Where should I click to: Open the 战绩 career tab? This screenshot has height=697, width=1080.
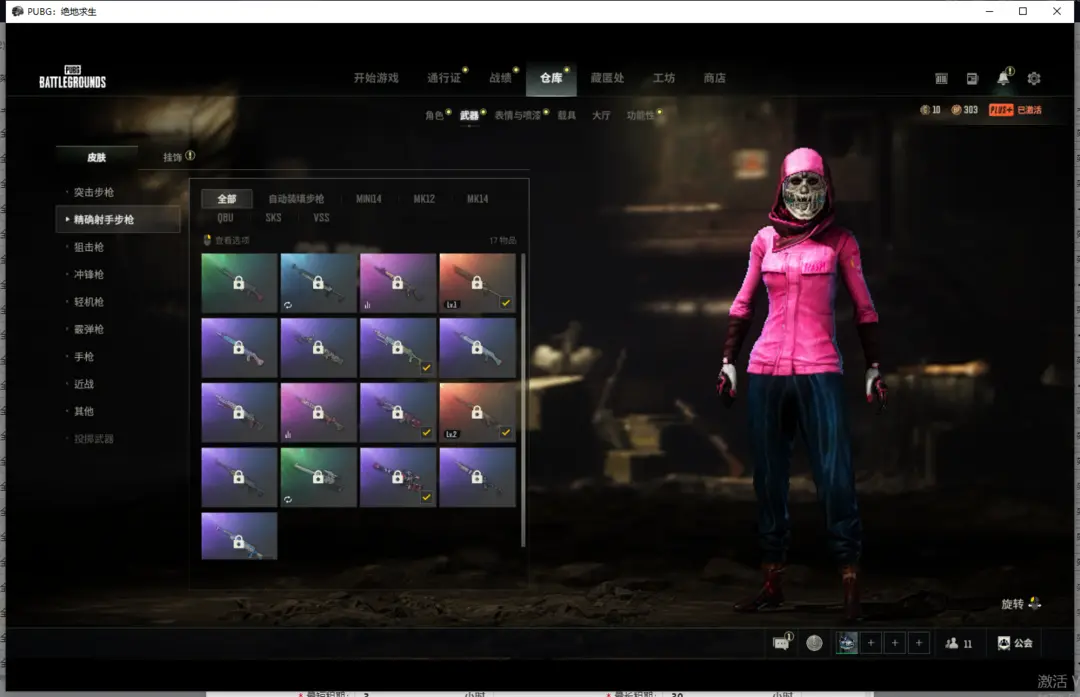(x=501, y=78)
